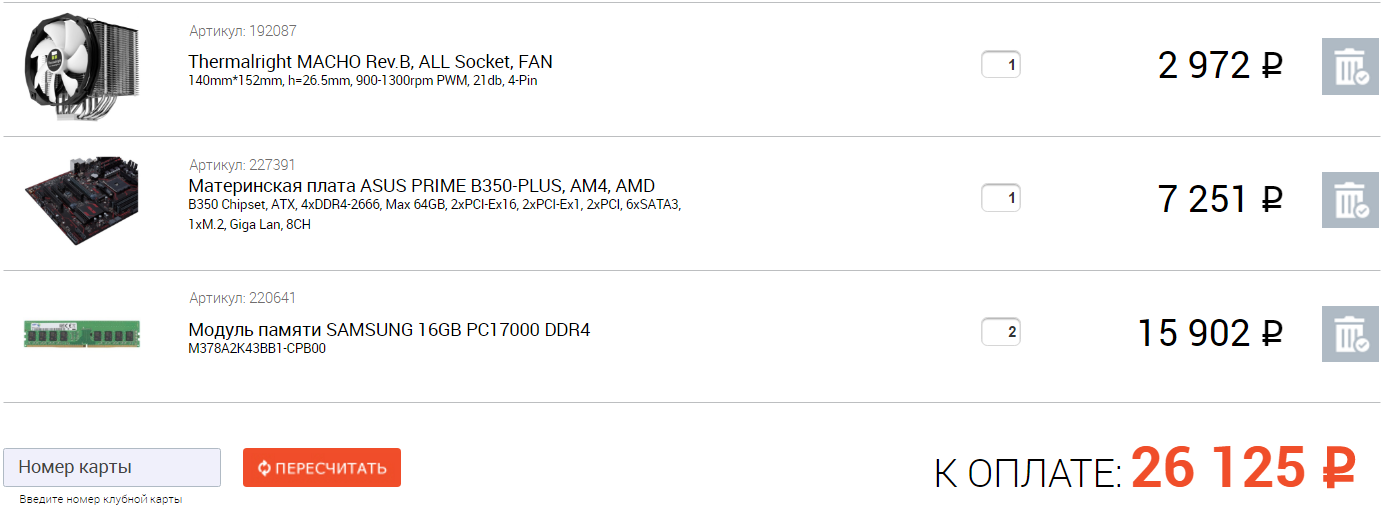1387x513 pixels.
Task: Edit quantity field for ASUS PRIME motherboard
Action: tap(1000, 198)
